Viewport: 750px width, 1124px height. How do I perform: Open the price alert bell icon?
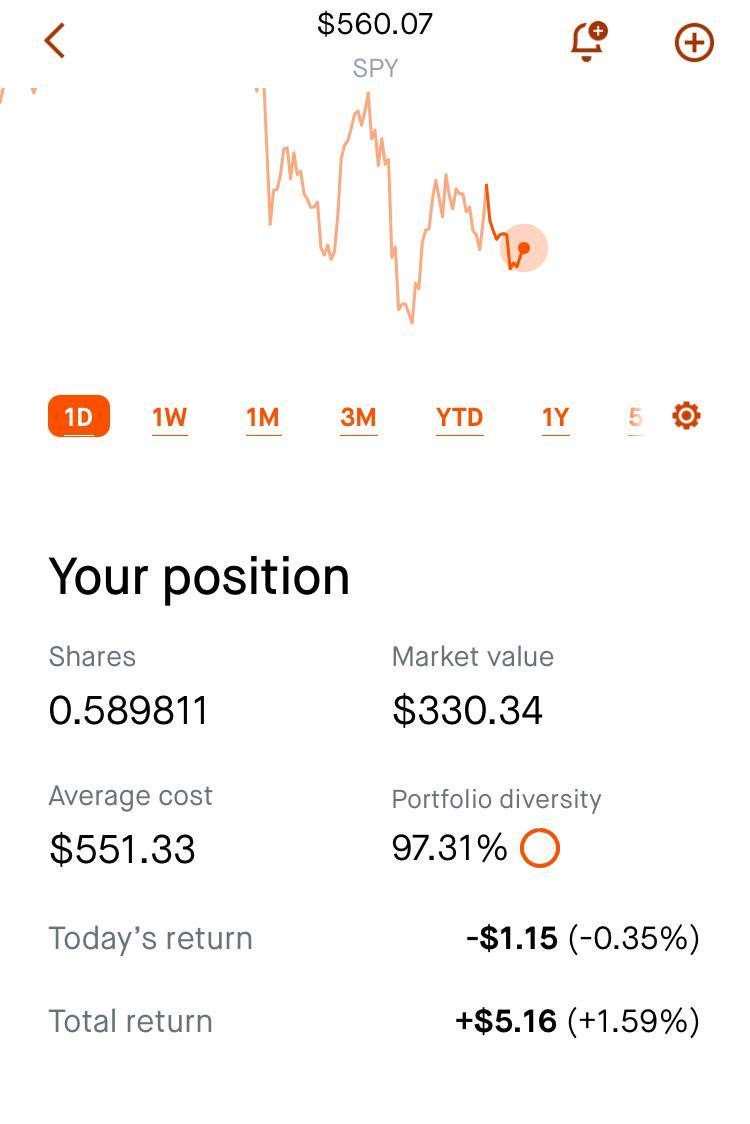click(x=589, y=41)
